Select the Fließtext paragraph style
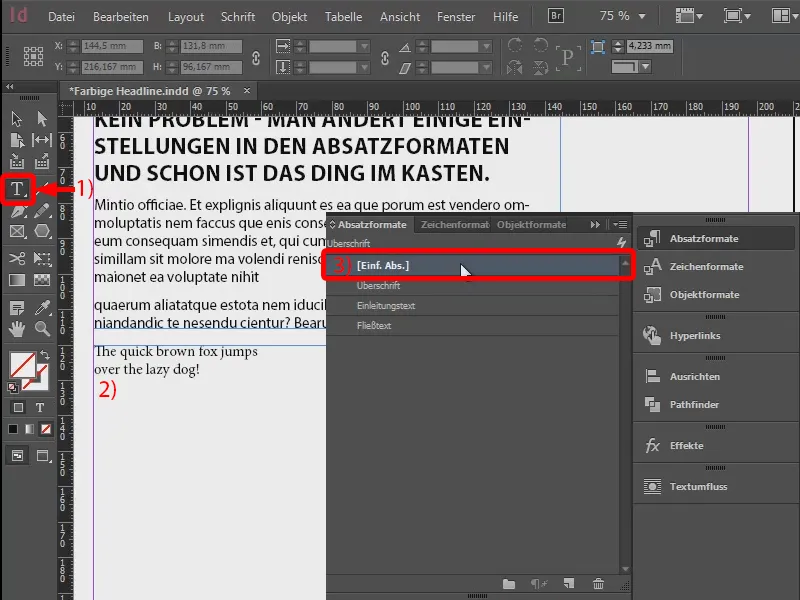800x600 pixels. [472, 326]
